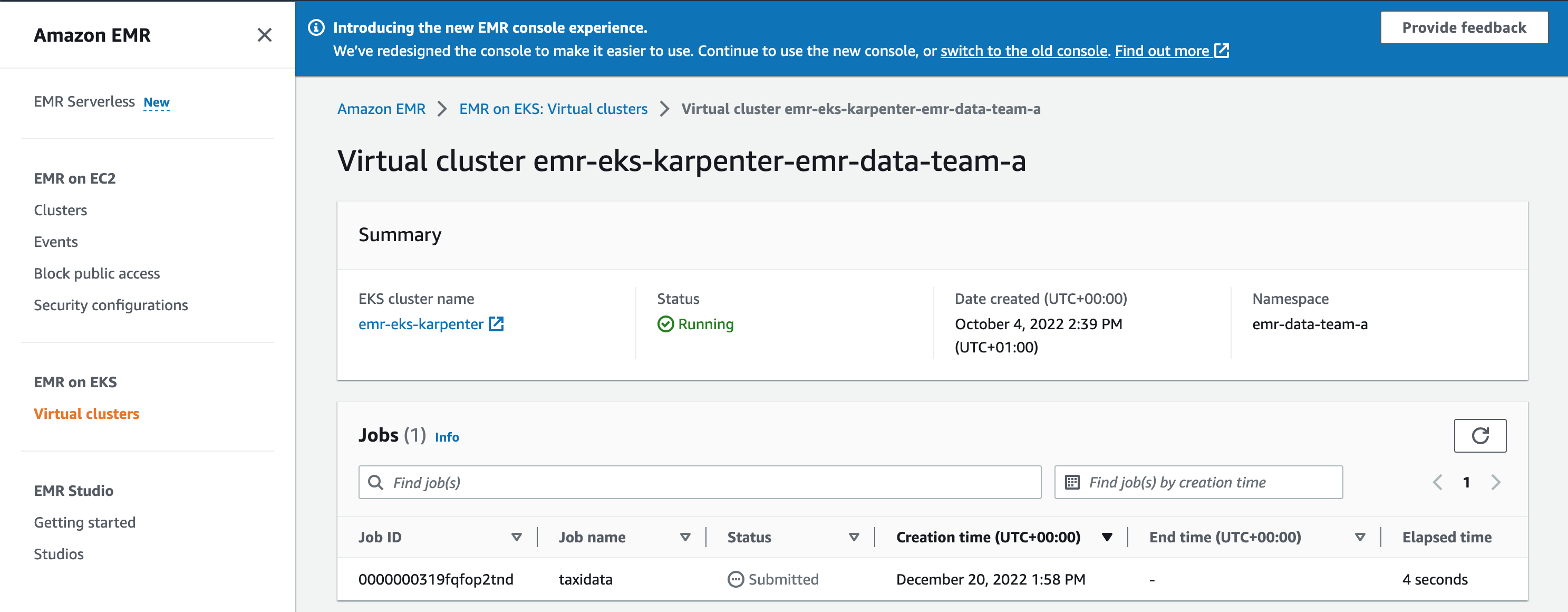Screen dimensions: 1568x612
Task: Sort jobs by End time column arrow
Action: [1360, 537]
